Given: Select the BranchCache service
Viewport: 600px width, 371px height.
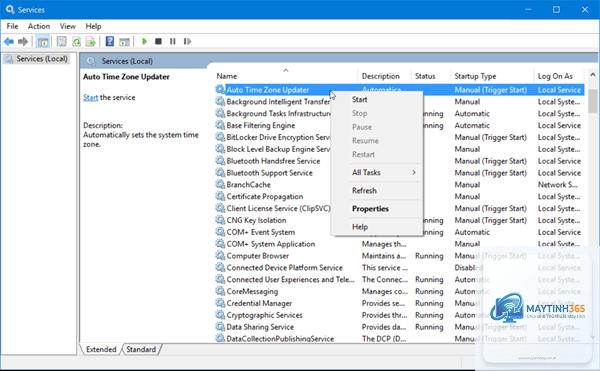Looking at the screenshot, I should [x=248, y=185].
